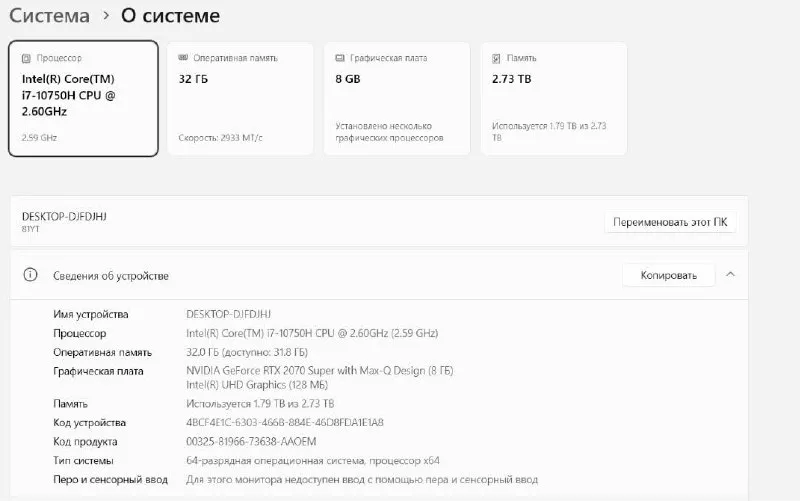
Task: Select PC name DESKTOP-DJFDJHJ above 81YT
Action: pos(64,216)
